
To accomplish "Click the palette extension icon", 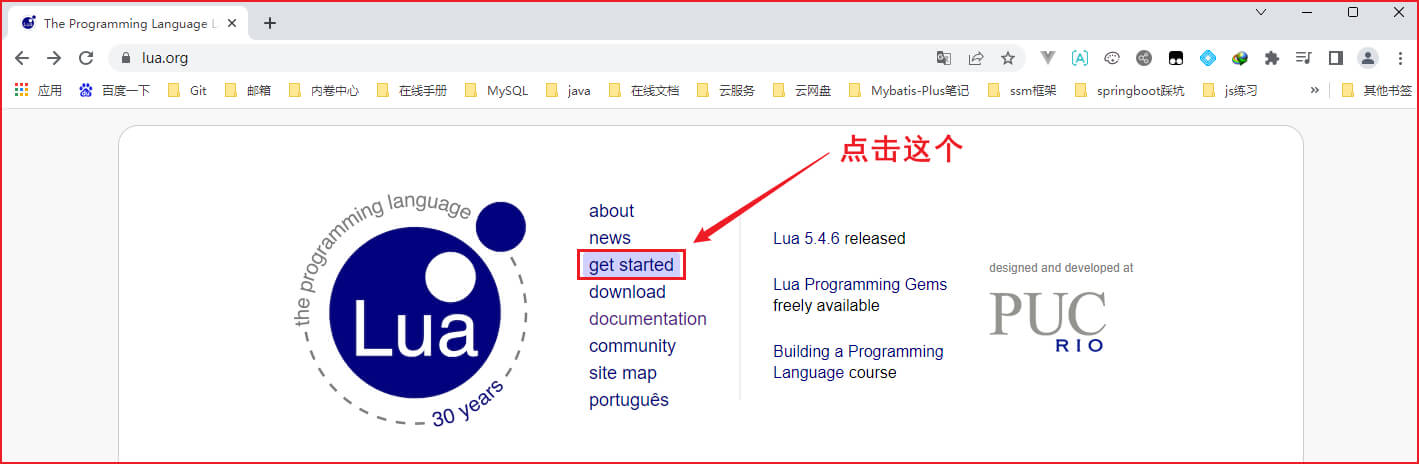I will 1112,58.
